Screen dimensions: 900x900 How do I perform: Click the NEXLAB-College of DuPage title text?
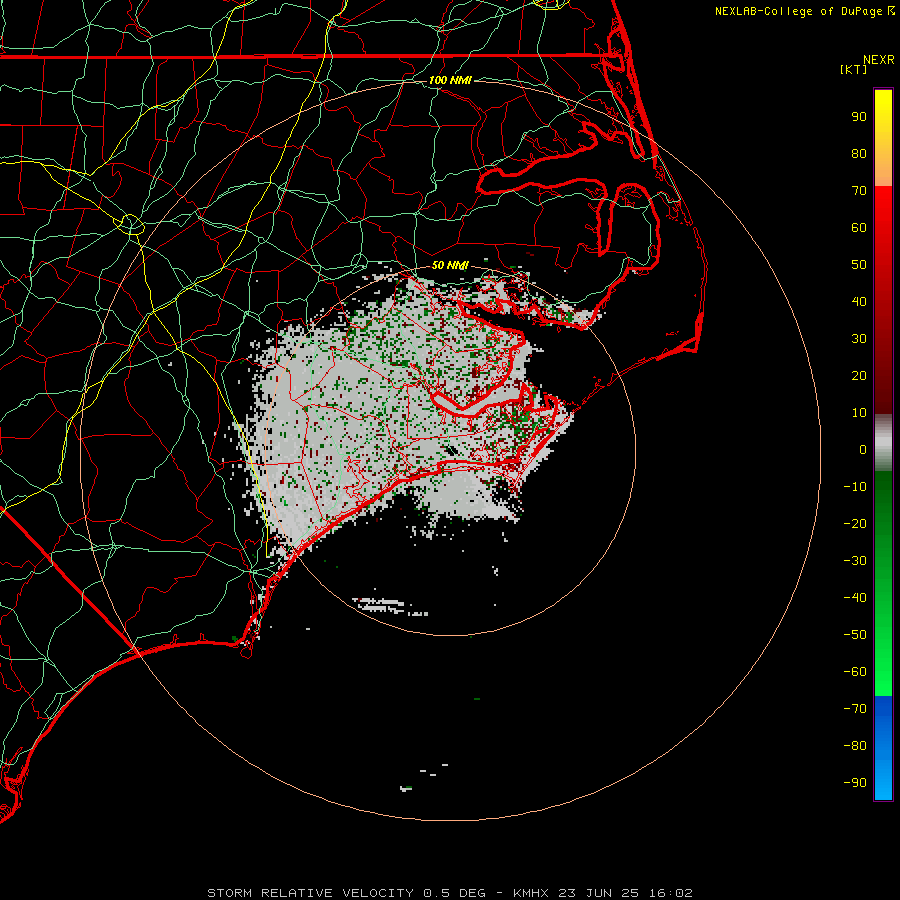pyautogui.click(x=799, y=11)
